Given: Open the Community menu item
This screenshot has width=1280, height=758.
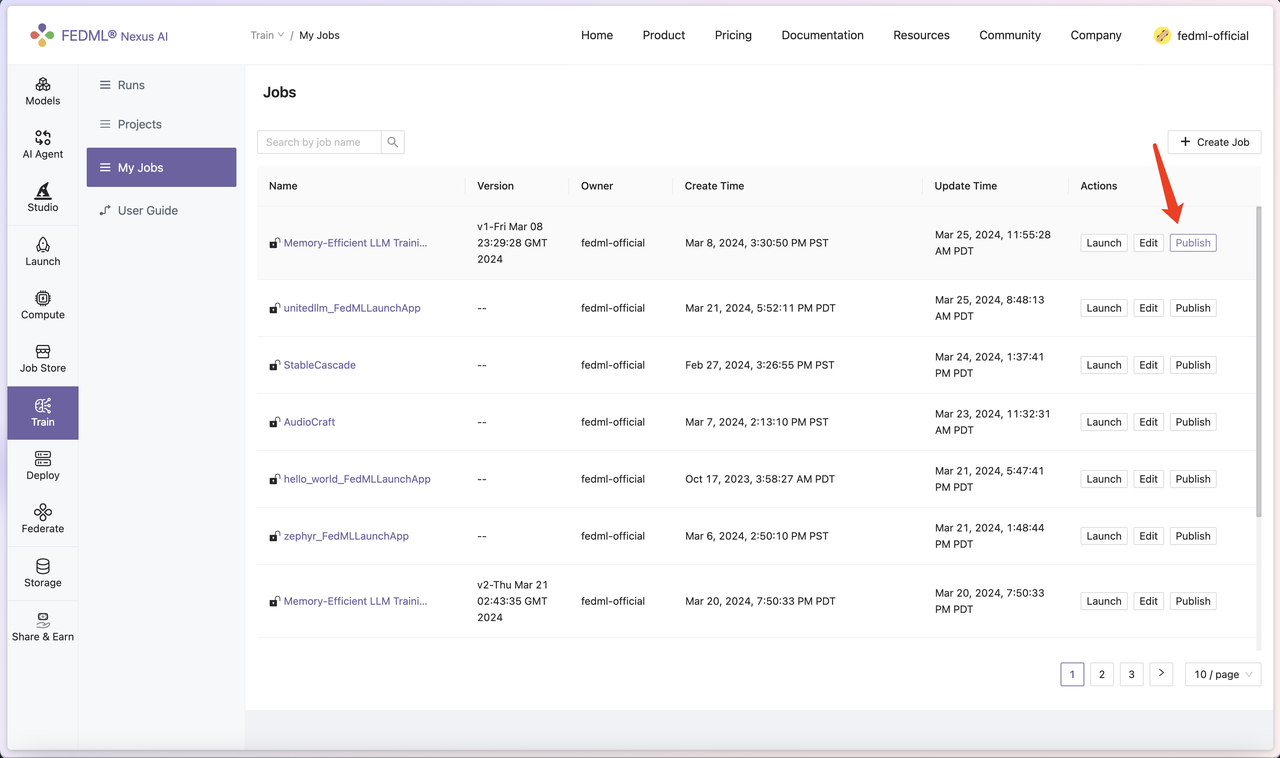Looking at the screenshot, I should coord(1010,35).
